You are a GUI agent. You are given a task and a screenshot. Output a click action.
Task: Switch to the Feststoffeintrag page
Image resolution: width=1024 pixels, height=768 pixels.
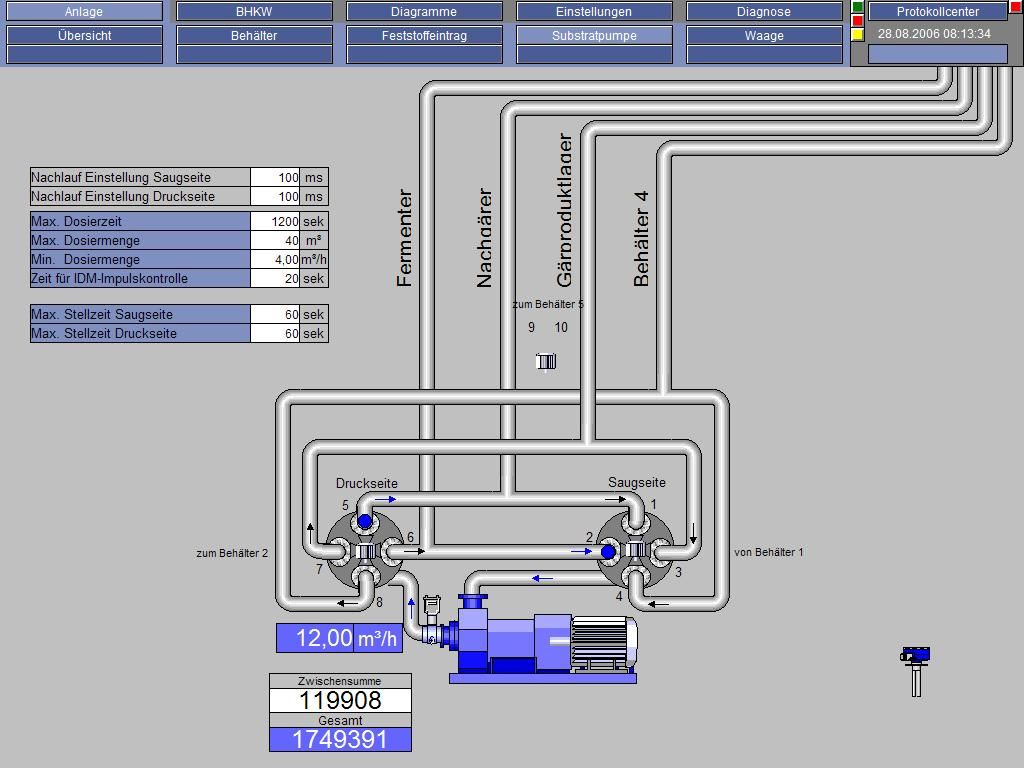[424, 35]
